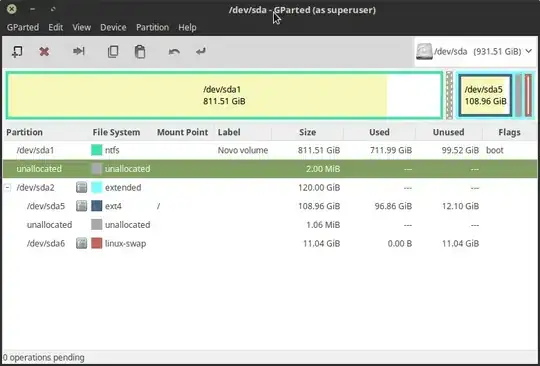This screenshot has width=540, height=366.
Task: Click the 12.10 GiB unused cell
Action: point(460,206)
